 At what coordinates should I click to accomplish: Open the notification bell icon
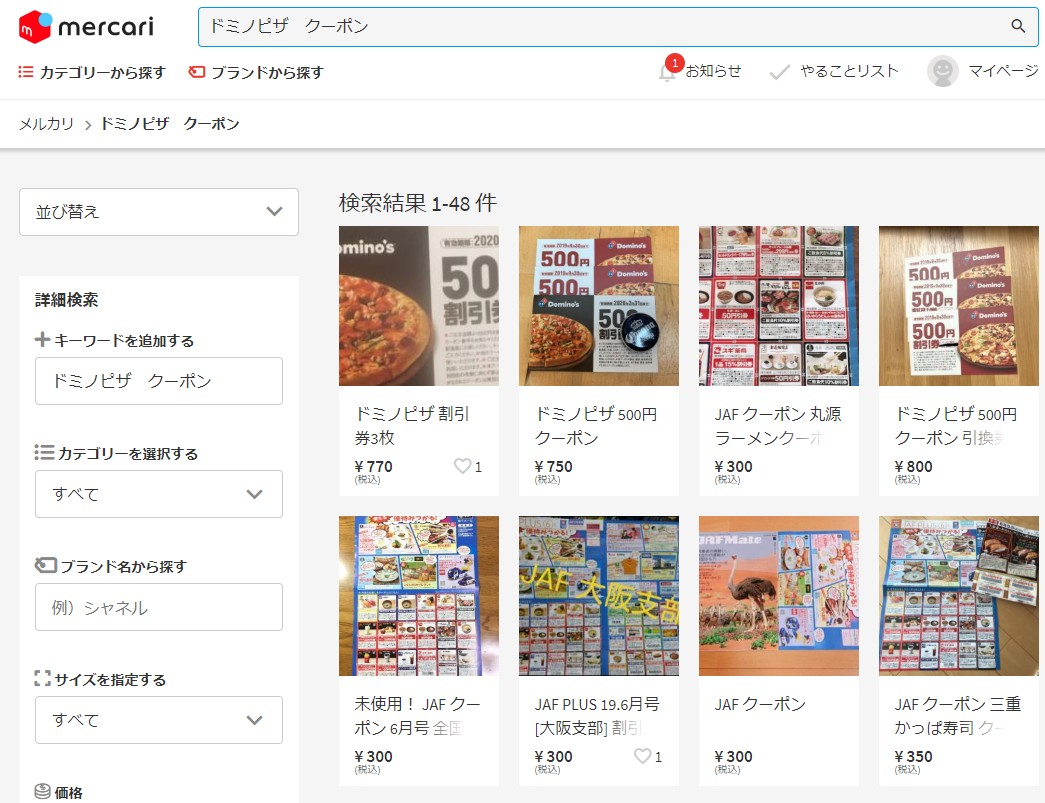click(667, 72)
